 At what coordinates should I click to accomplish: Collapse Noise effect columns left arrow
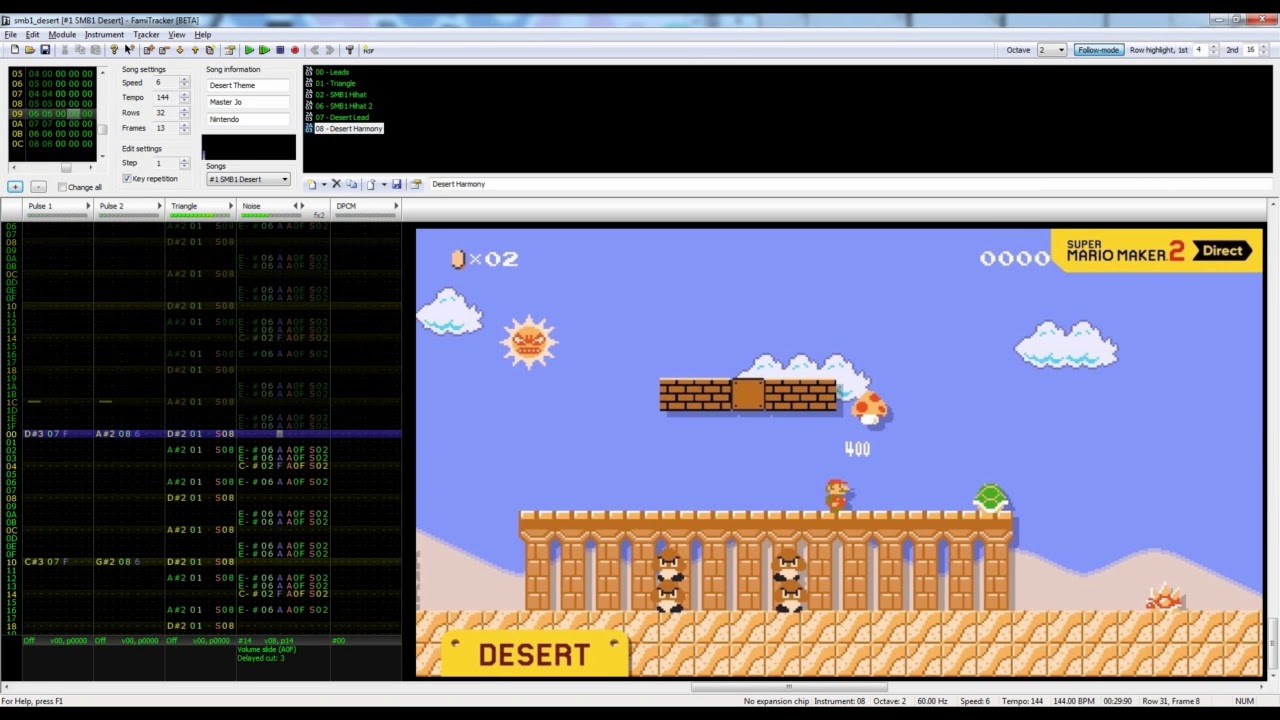pyautogui.click(x=295, y=206)
